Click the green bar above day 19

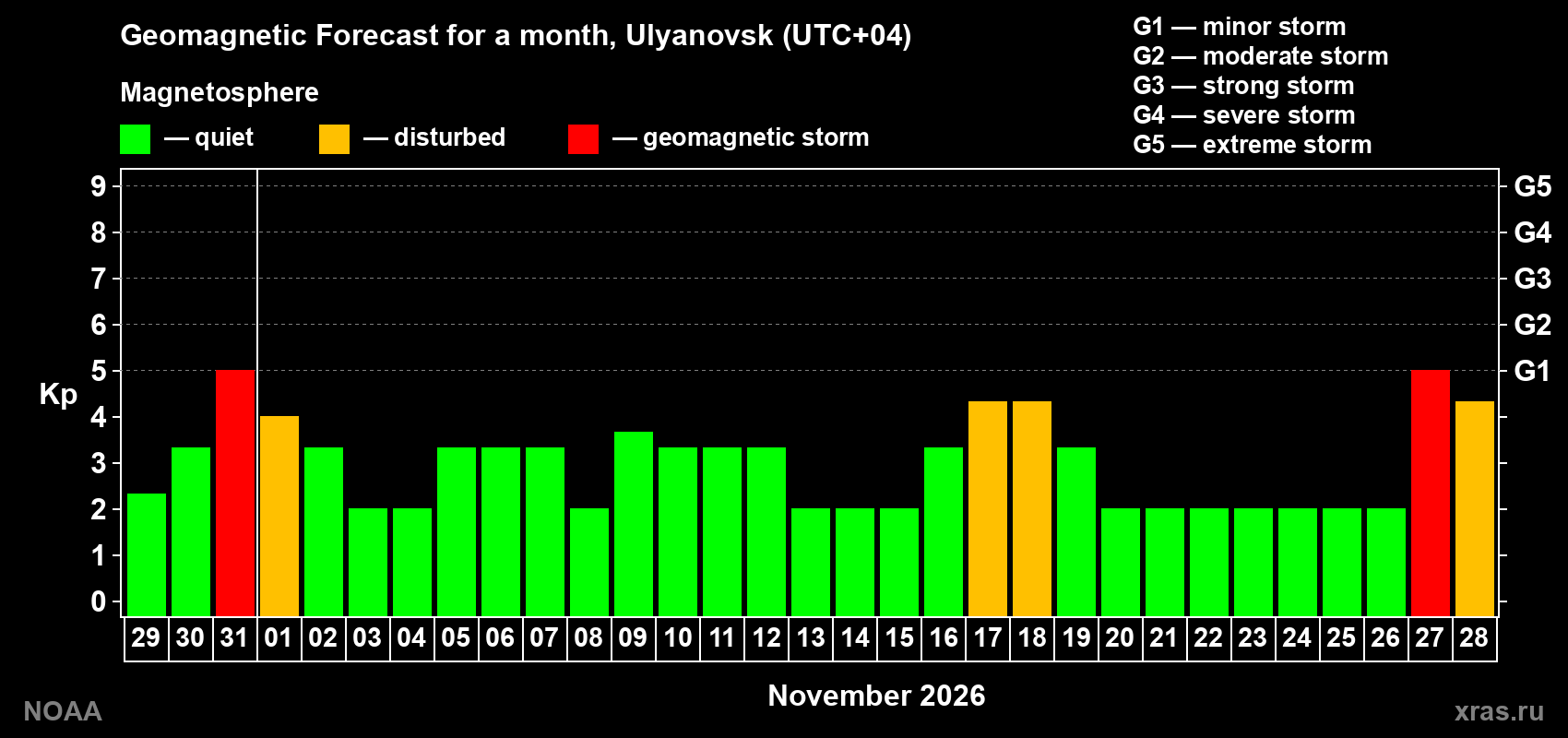click(1076, 532)
